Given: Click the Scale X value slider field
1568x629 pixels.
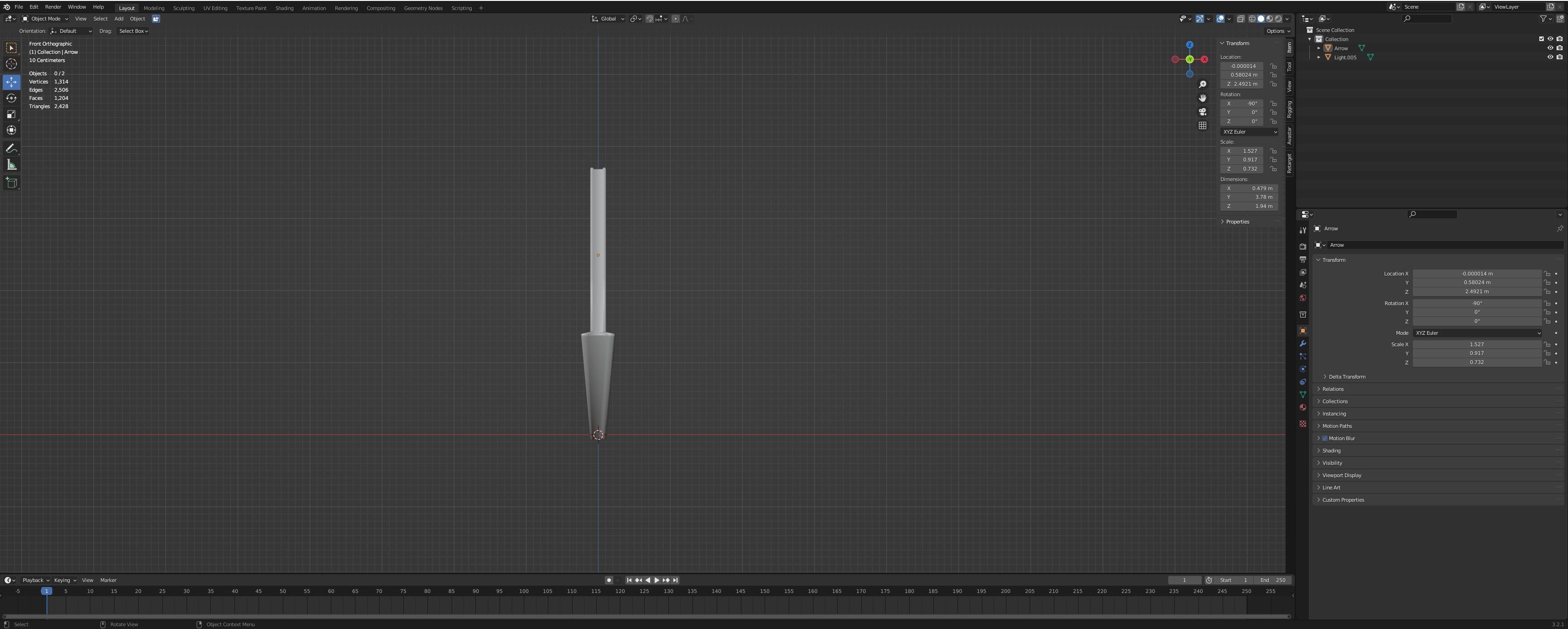Looking at the screenshot, I should 1476,344.
